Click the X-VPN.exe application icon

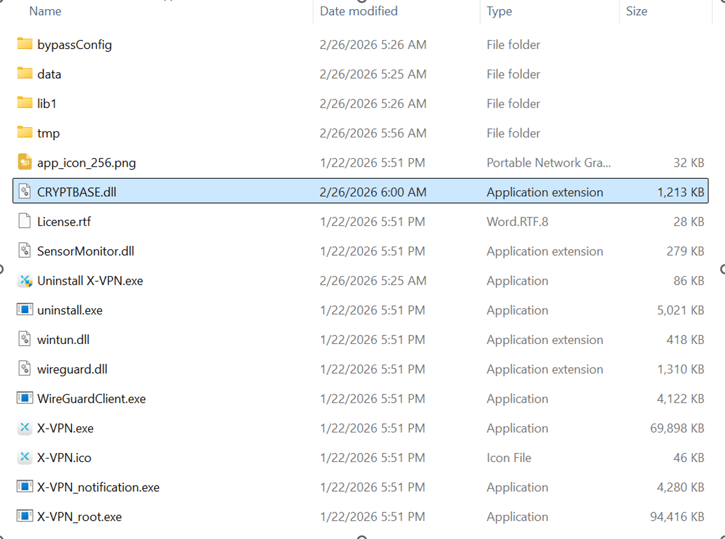coord(25,428)
